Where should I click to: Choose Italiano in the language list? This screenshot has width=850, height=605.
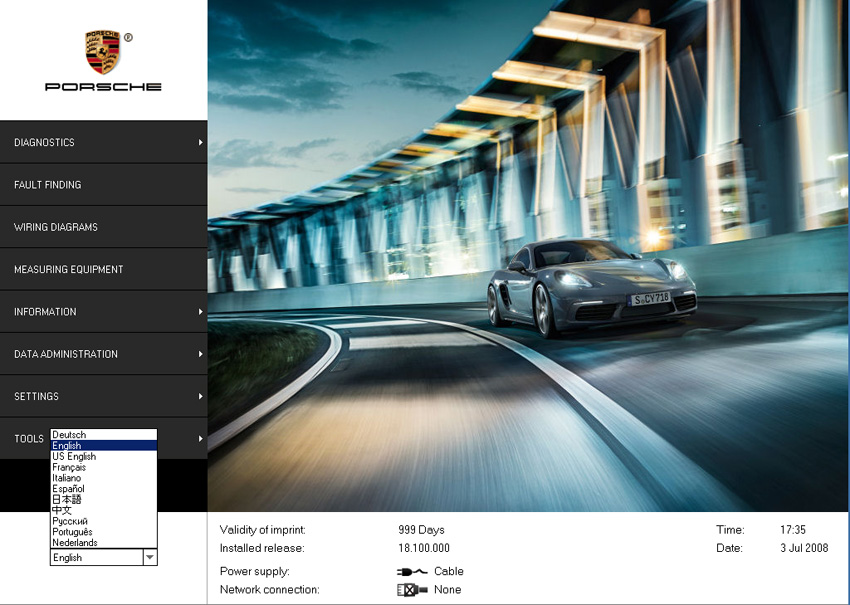coord(104,478)
